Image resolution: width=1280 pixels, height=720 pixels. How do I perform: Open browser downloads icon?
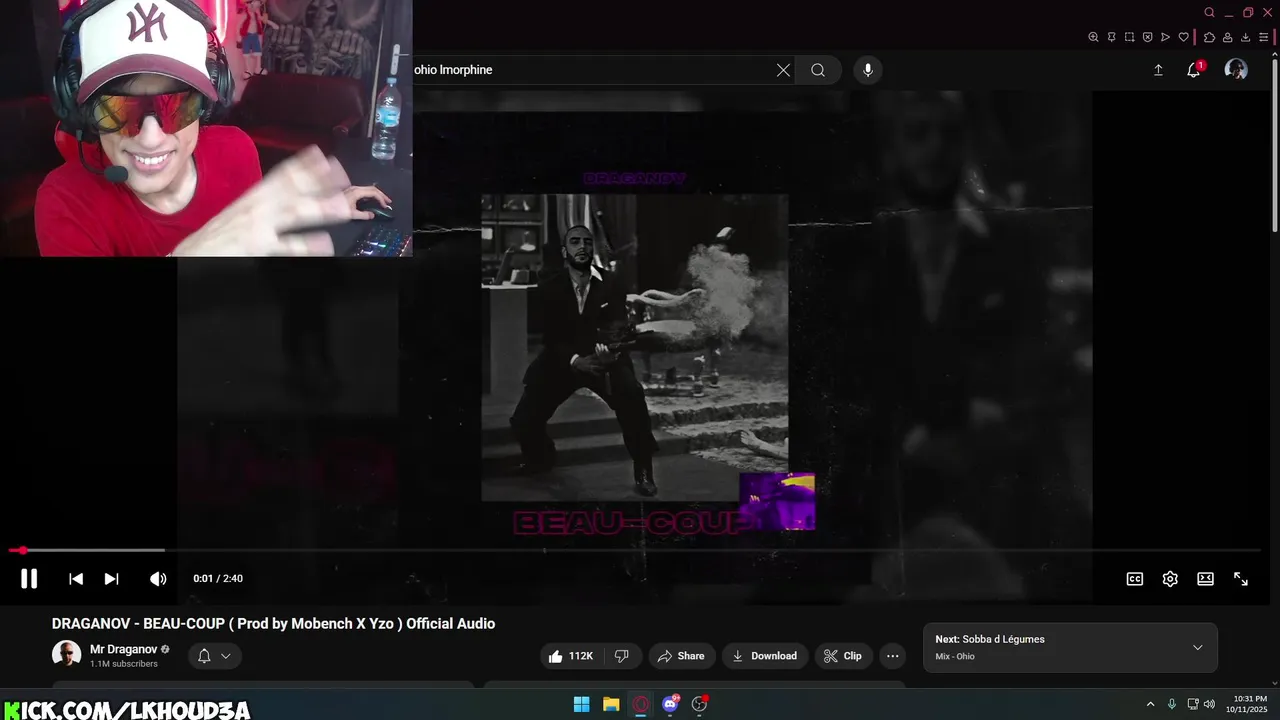tap(1246, 37)
